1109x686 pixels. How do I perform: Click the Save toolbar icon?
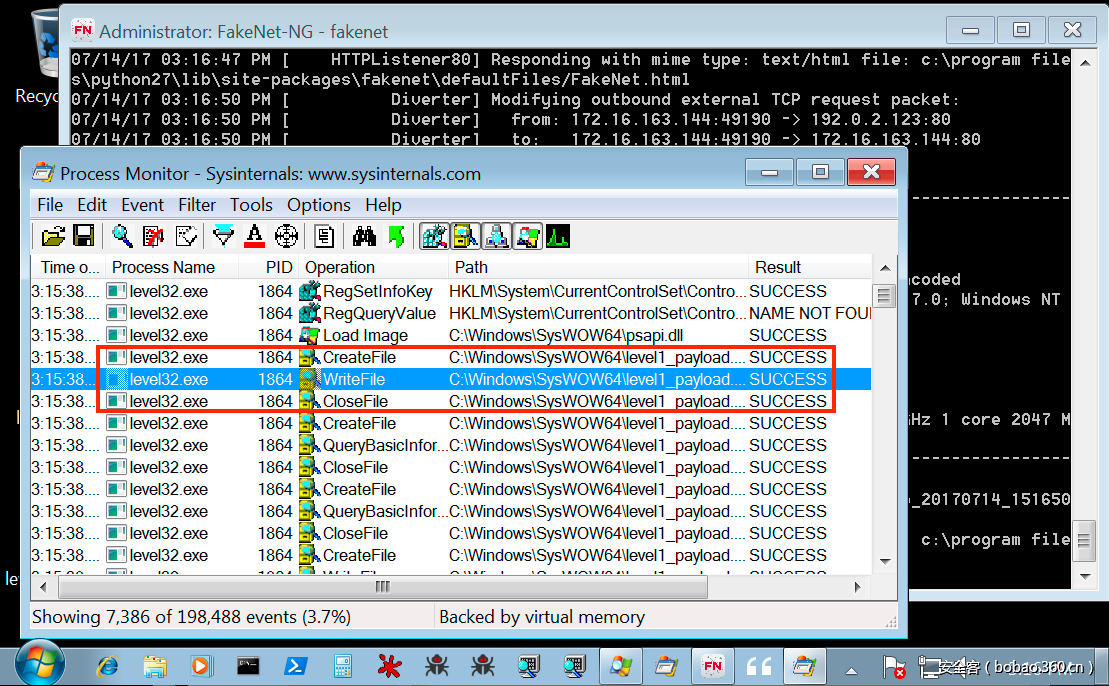pyautogui.click(x=84, y=237)
